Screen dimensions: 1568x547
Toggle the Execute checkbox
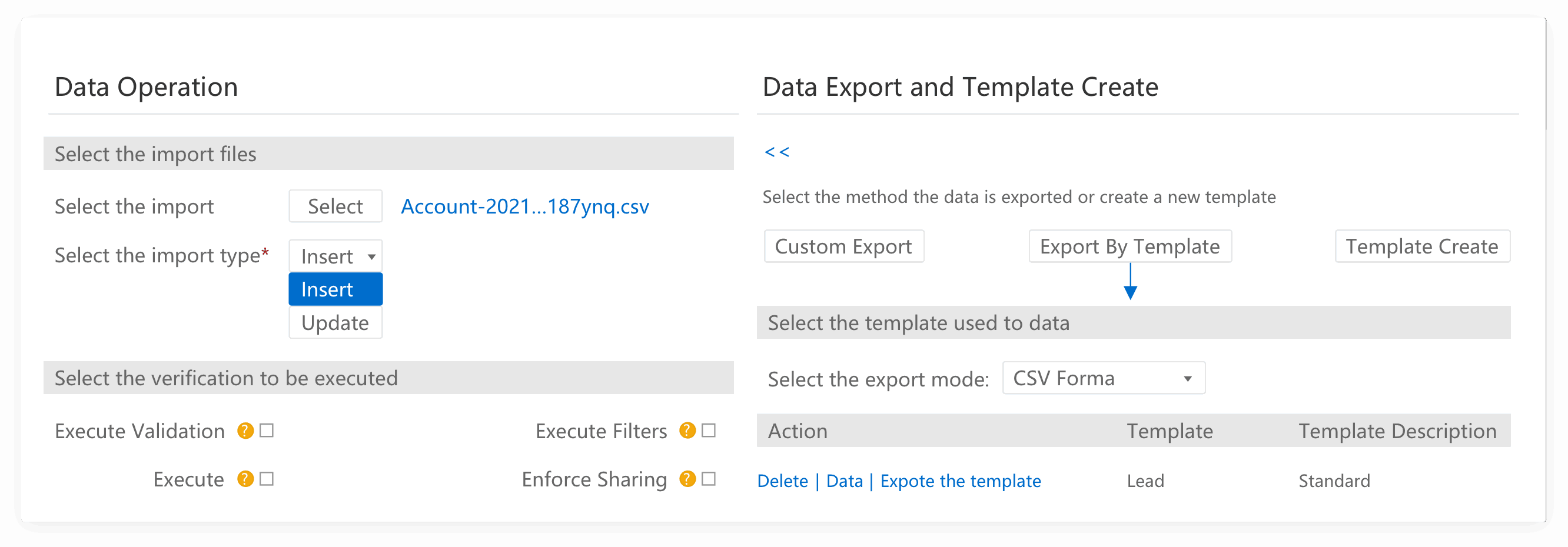coord(267,479)
